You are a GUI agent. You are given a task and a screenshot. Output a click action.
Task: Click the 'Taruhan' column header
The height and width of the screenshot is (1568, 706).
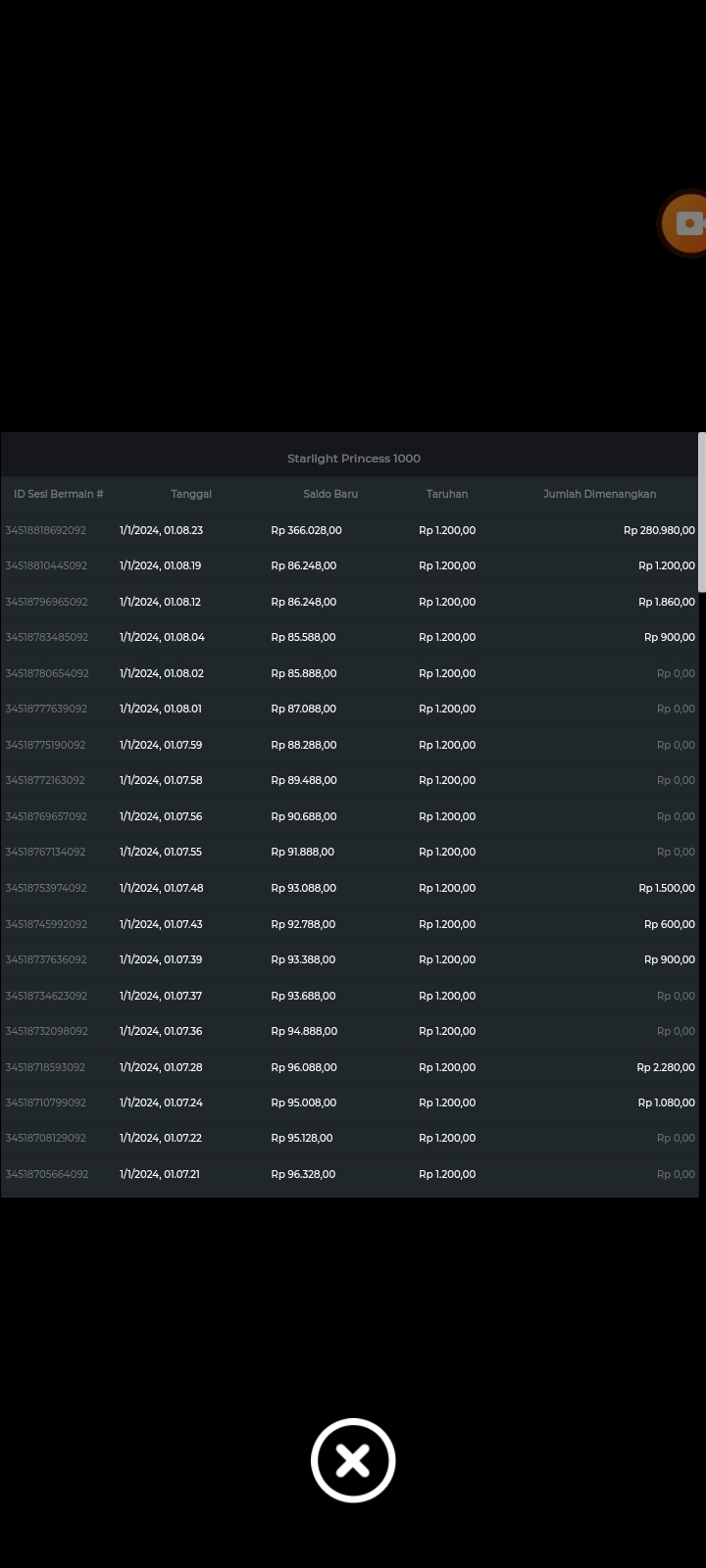(447, 494)
